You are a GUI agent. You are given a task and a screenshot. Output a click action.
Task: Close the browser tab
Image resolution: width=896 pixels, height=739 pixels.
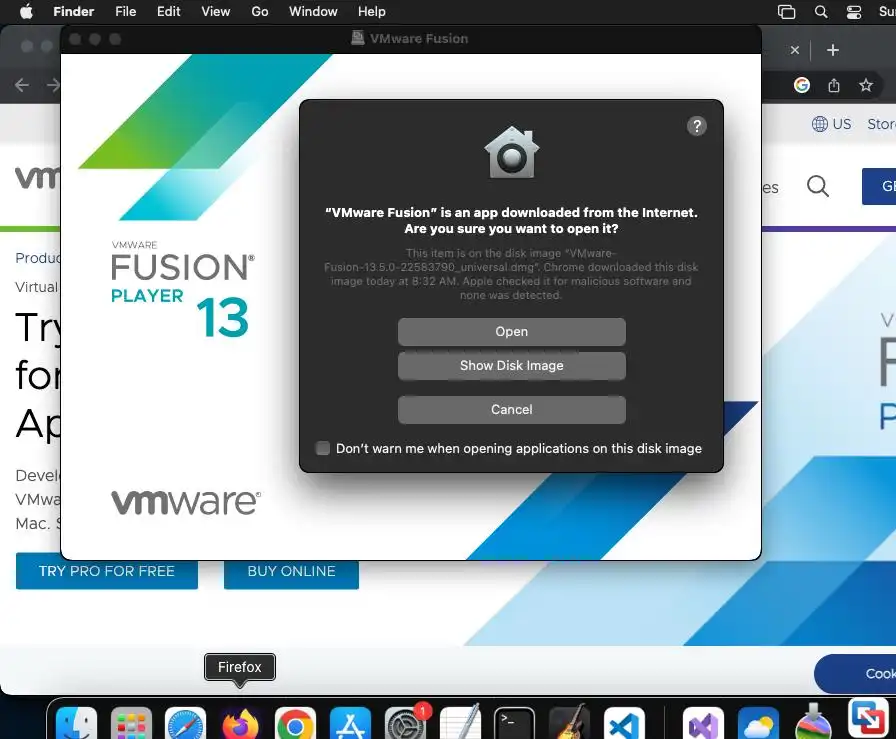click(x=795, y=50)
